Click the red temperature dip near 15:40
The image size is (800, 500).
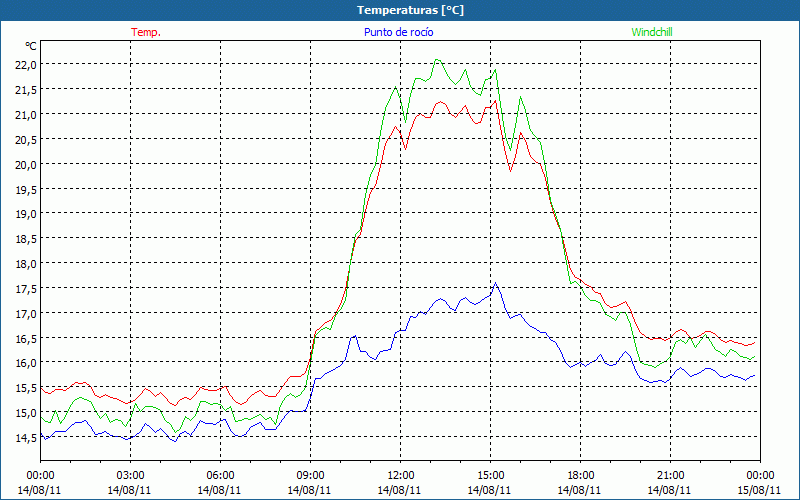[x=510, y=171]
